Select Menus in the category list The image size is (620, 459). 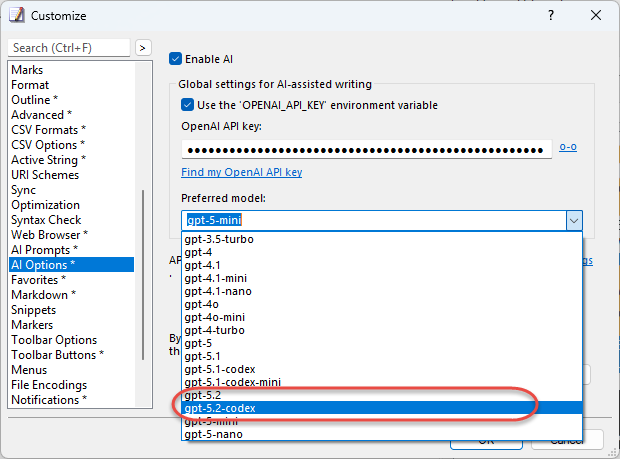tap(72, 370)
